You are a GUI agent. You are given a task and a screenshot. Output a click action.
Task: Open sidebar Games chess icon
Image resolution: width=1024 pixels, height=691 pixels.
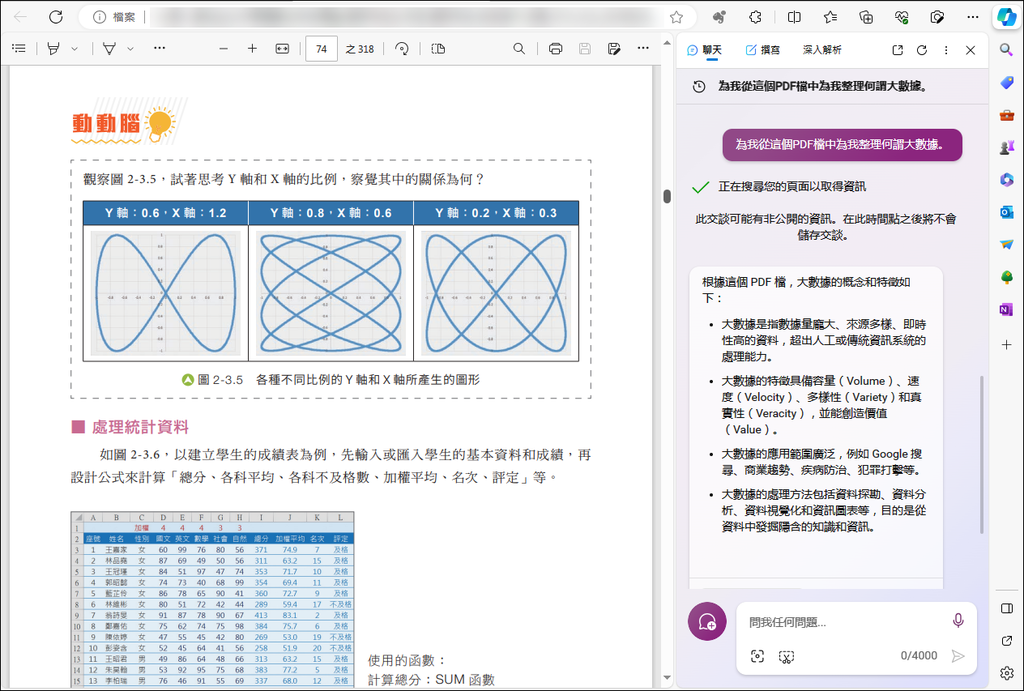tap(1006, 148)
